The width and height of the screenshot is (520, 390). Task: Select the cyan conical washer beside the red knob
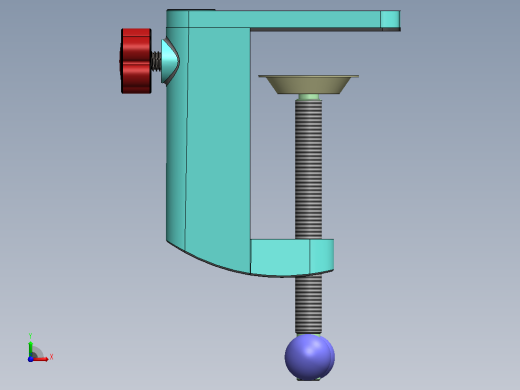170,61
